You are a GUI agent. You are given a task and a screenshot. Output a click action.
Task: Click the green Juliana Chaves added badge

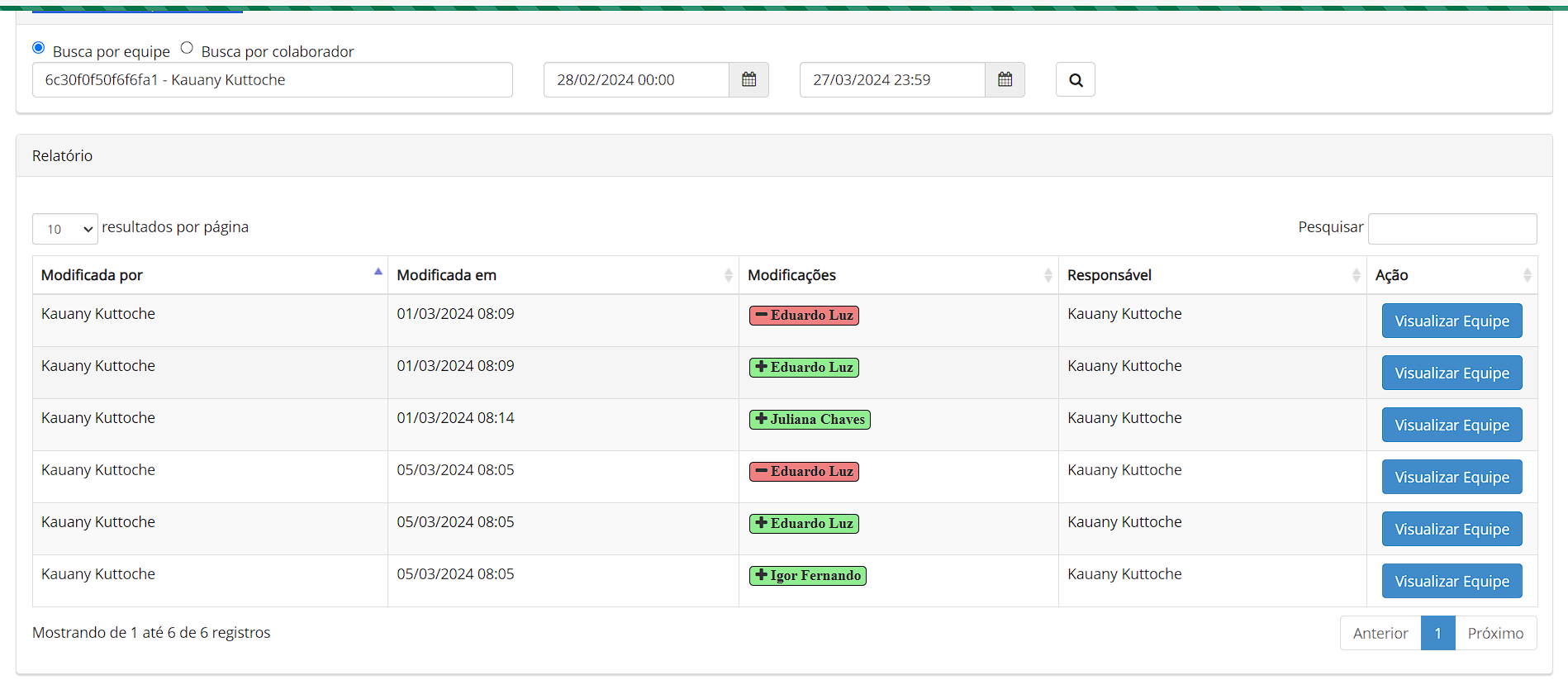(x=810, y=420)
